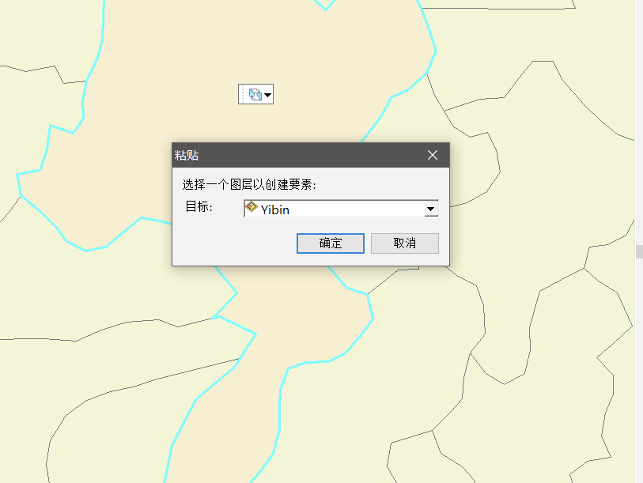Click the selection chip icon on map
Image resolution: width=643 pixels, height=483 pixels.
click(x=255, y=95)
